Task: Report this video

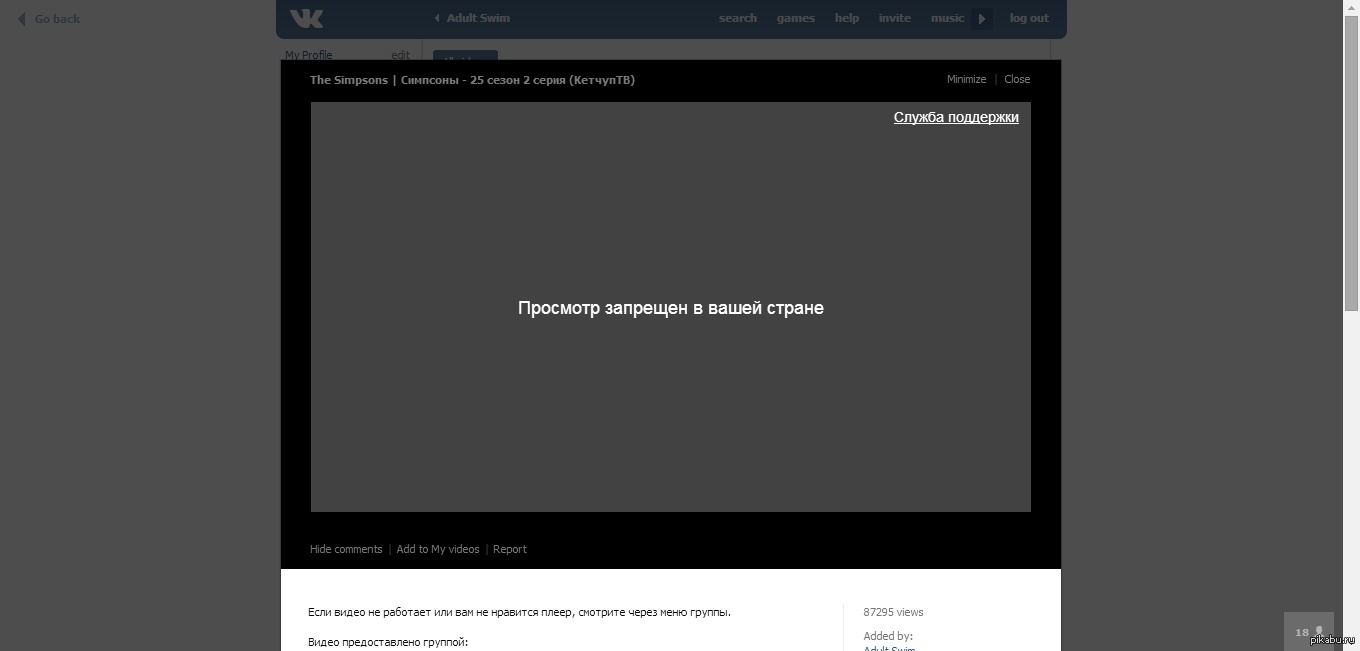Action: 509,549
